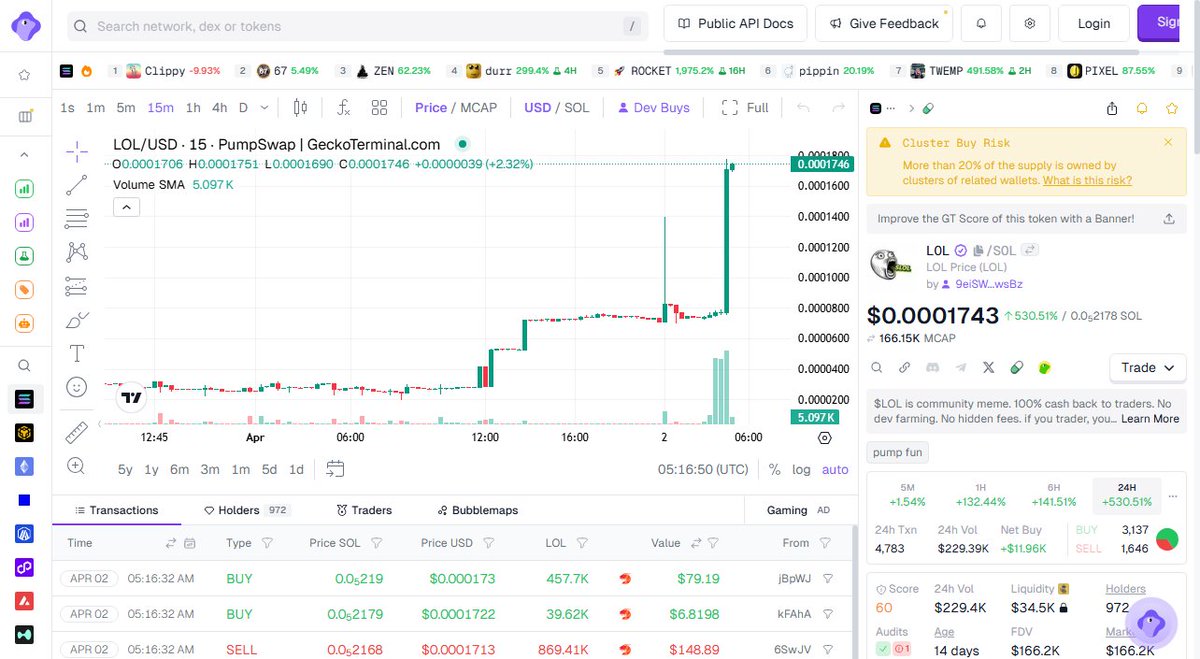Switch chart to Price view
The height and width of the screenshot is (659, 1200).
431,107
